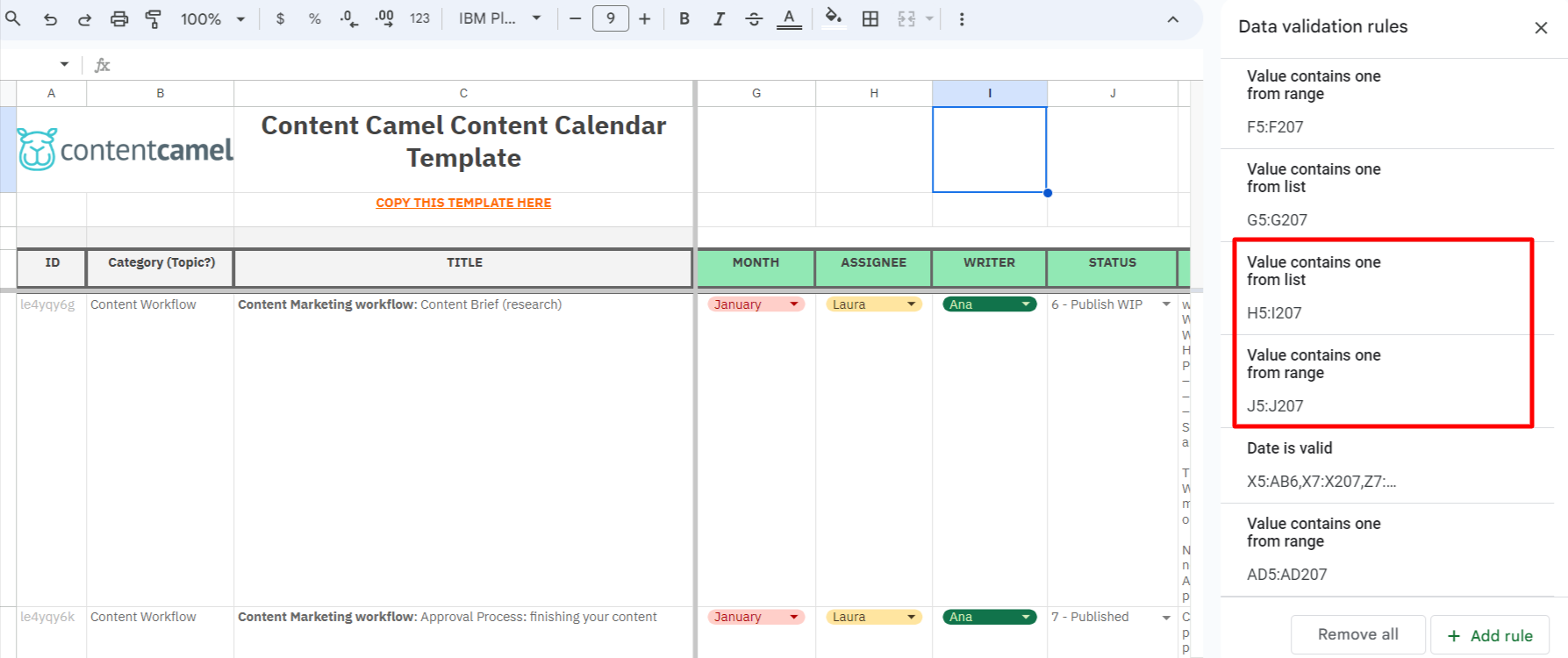Image resolution: width=1568 pixels, height=658 pixels.
Task: Open the 6 - Publish WIP status dropdown
Action: [1166, 304]
